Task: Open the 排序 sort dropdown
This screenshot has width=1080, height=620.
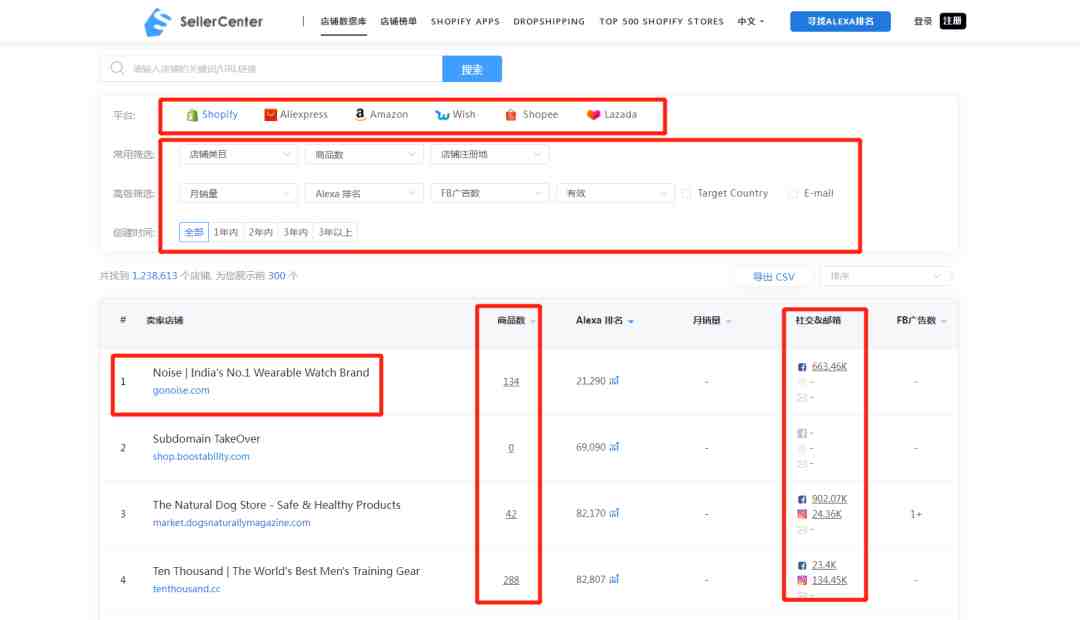Action: point(886,276)
